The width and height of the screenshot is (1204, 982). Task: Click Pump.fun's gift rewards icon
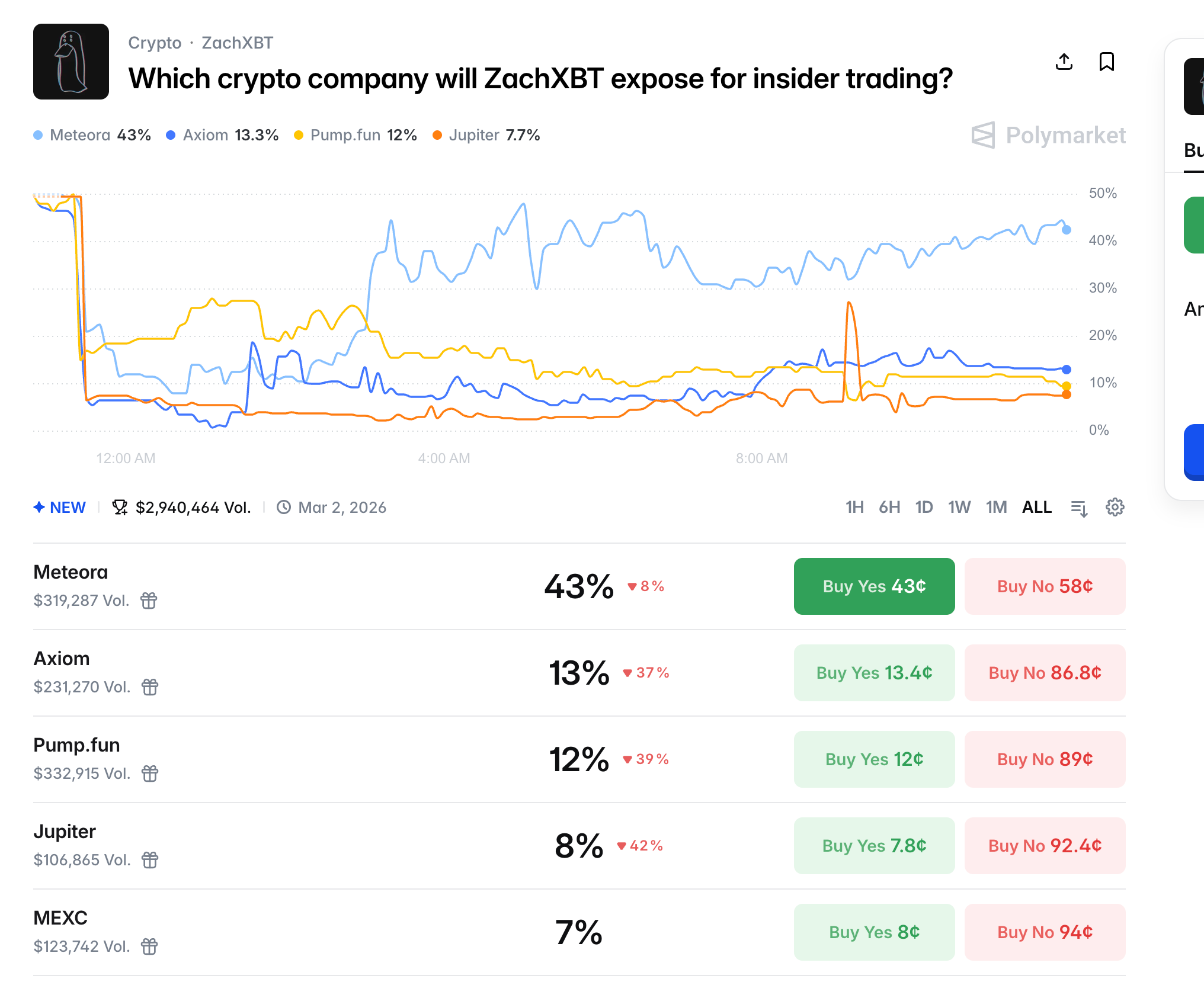tap(150, 774)
